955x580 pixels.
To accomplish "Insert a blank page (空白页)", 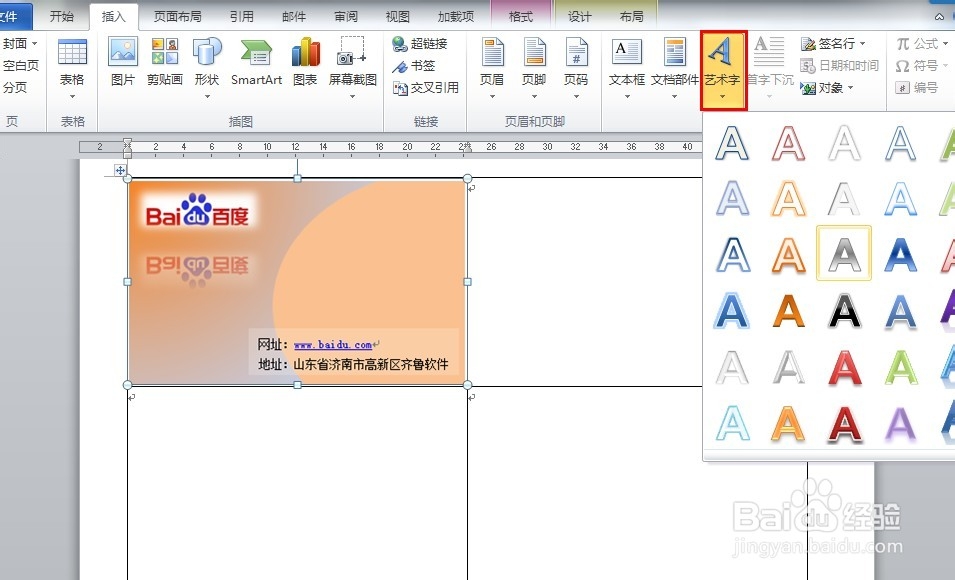I will (x=21, y=64).
